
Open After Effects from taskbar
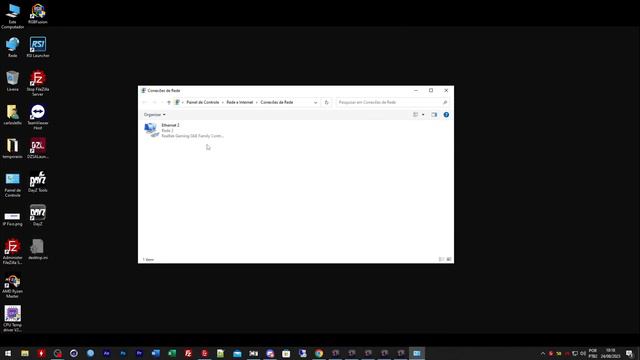coord(107,353)
